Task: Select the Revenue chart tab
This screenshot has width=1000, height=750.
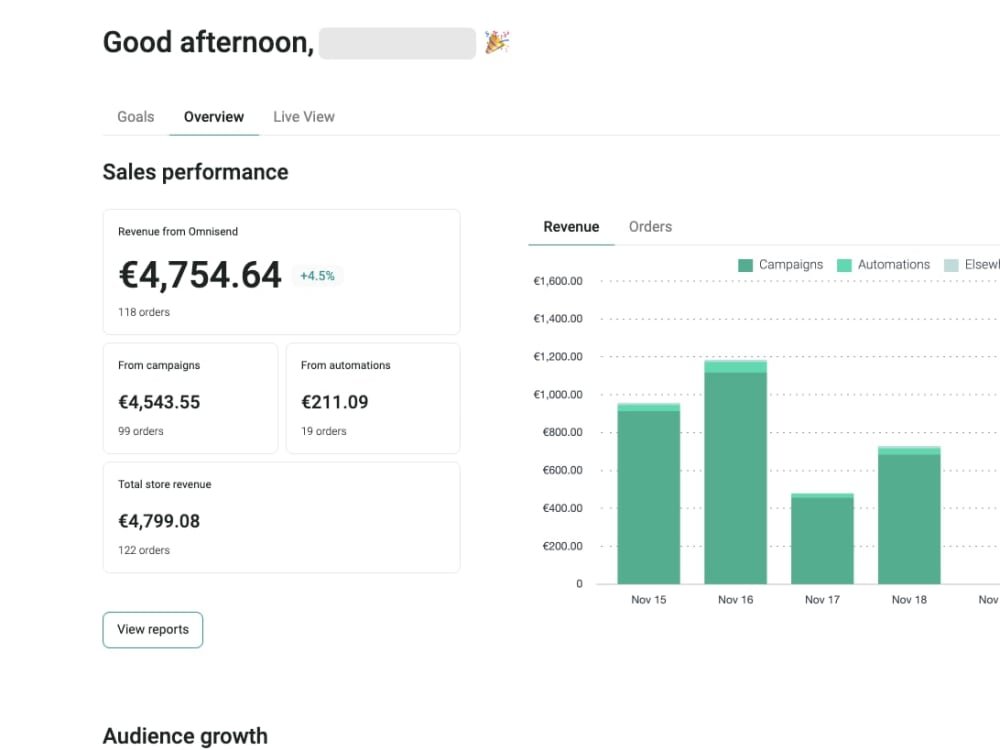Action: (570, 226)
